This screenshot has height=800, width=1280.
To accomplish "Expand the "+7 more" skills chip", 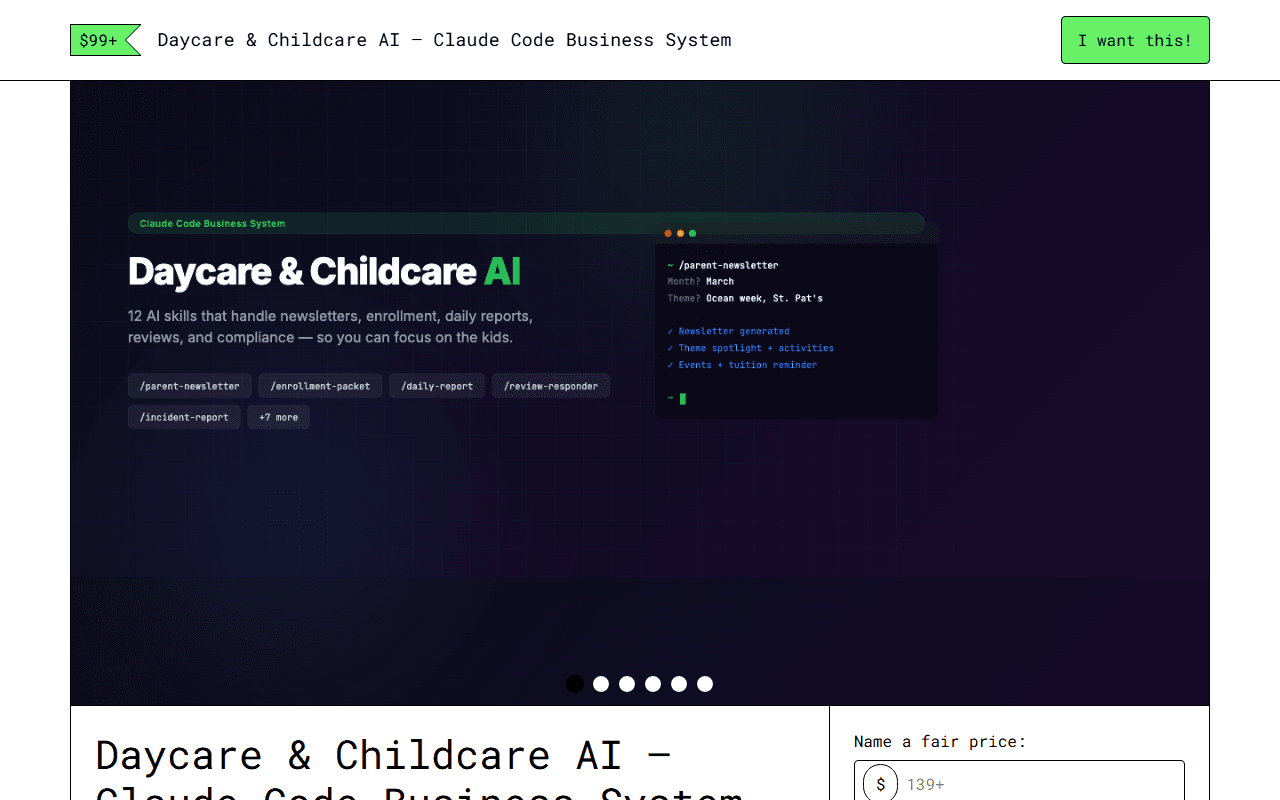I will (278, 417).
